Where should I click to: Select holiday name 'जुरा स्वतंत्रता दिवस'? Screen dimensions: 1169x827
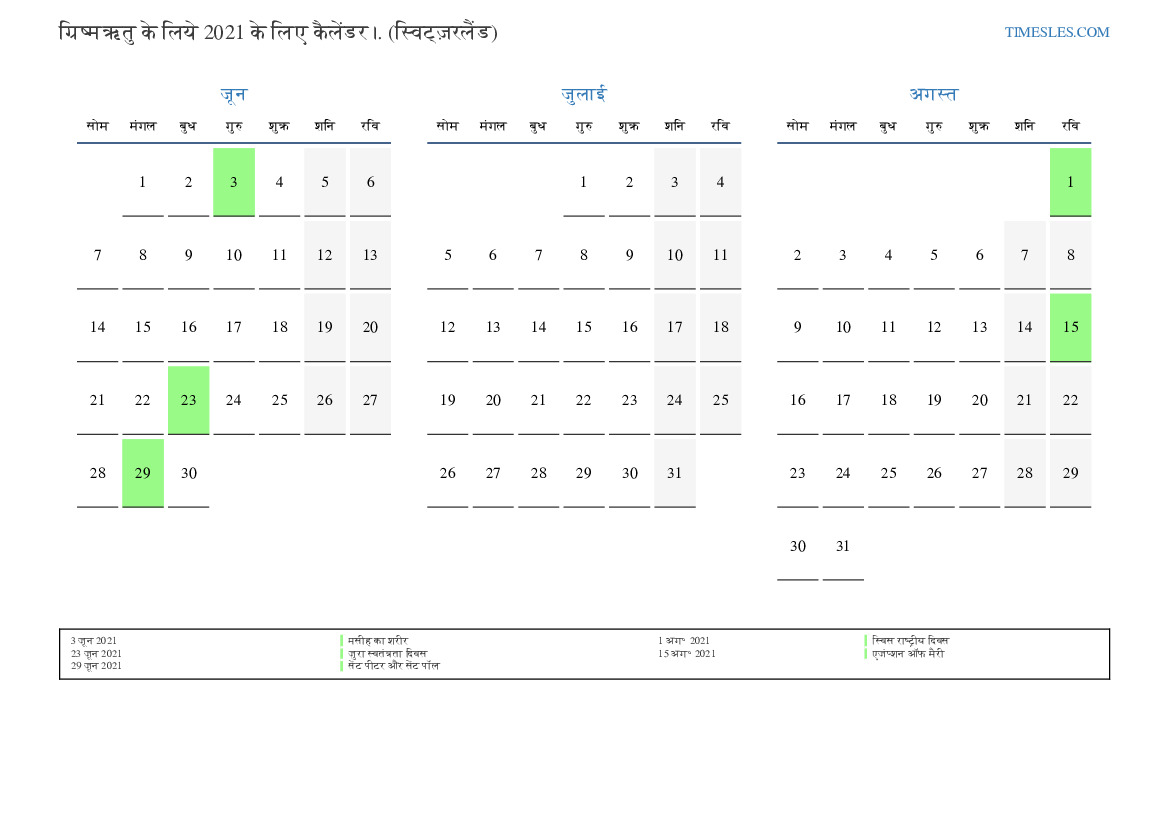tap(388, 654)
